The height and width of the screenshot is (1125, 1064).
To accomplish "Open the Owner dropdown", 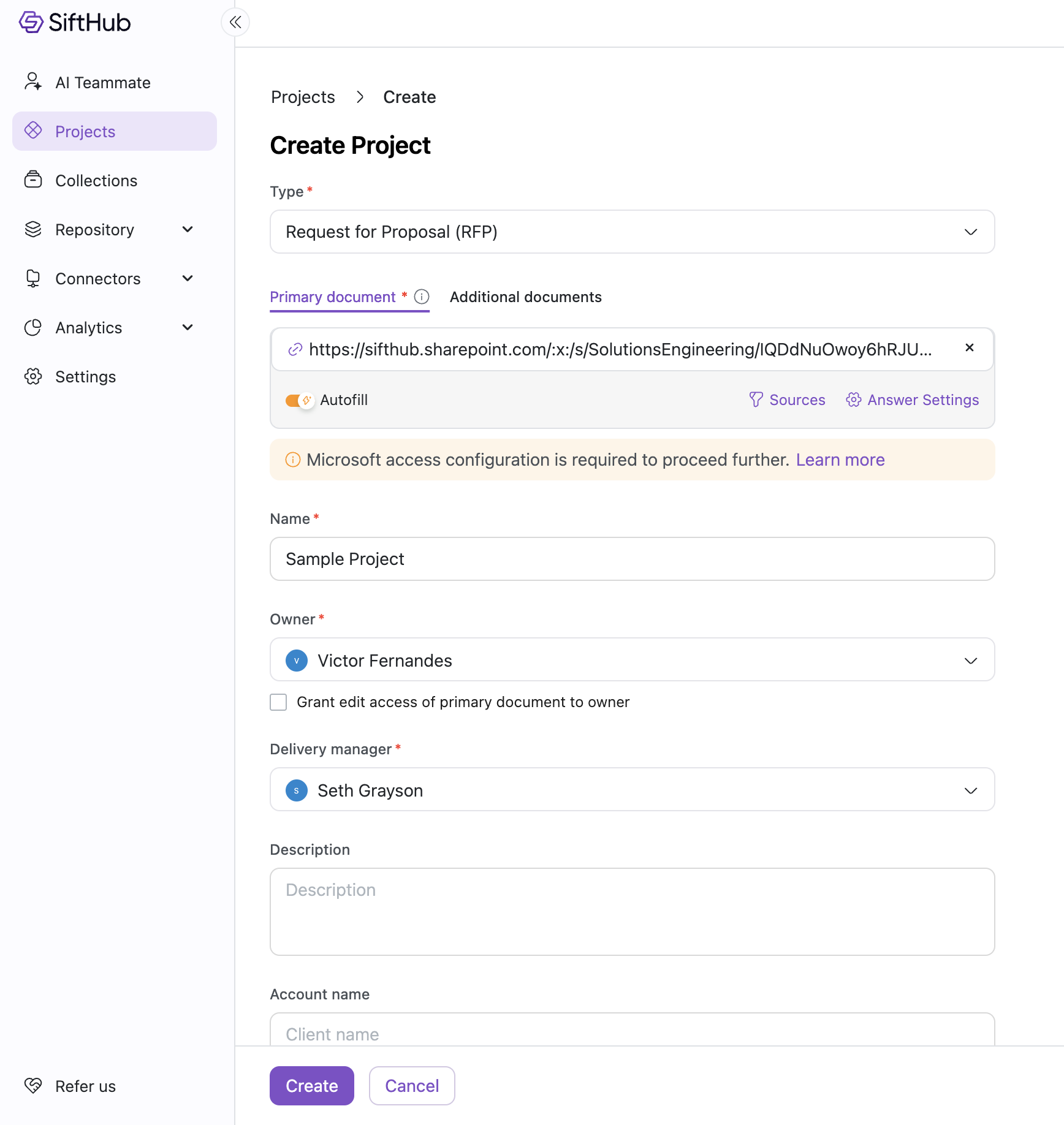I will click(632, 661).
